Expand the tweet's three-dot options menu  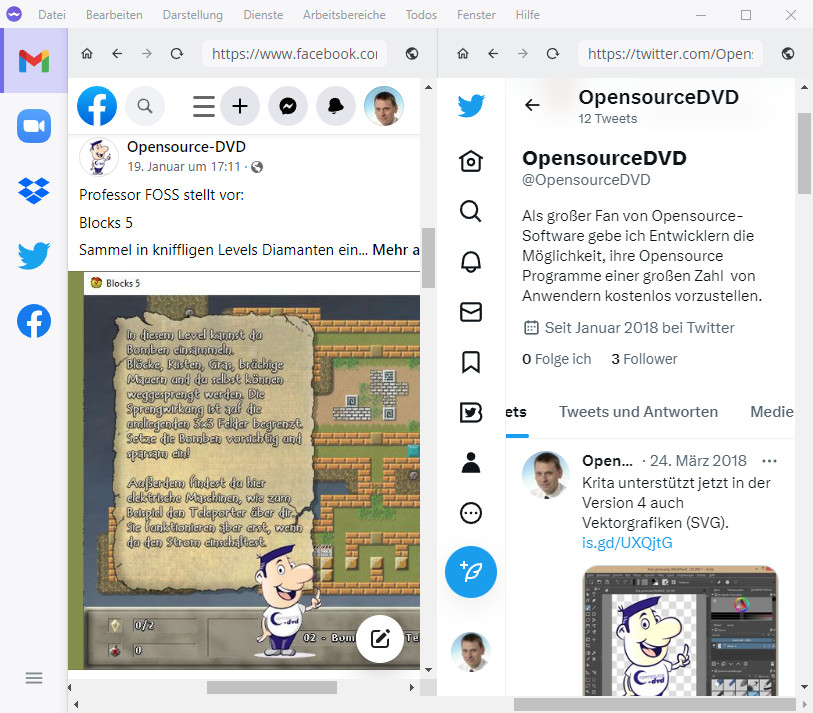pyautogui.click(x=769, y=461)
